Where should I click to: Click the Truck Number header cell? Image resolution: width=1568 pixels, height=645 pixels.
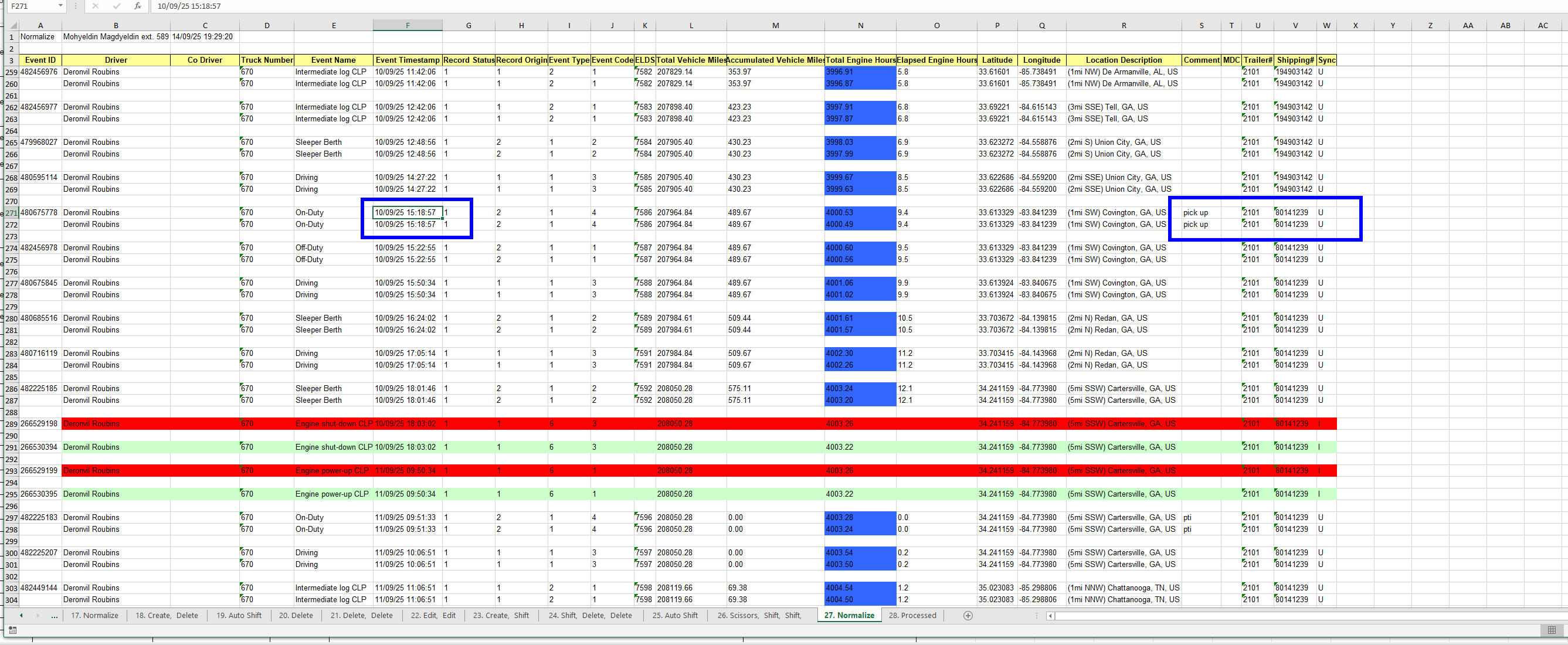(267, 60)
